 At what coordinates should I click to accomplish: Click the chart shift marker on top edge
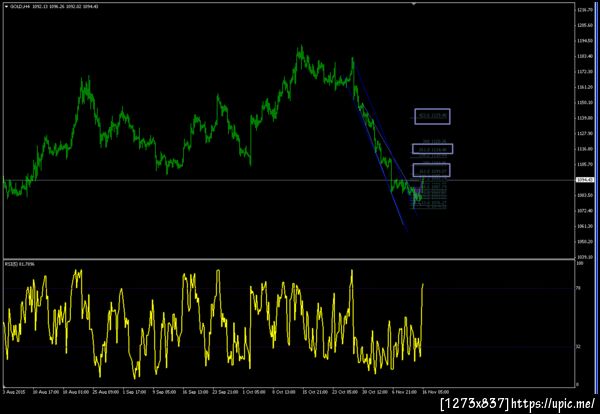[413, 4]
